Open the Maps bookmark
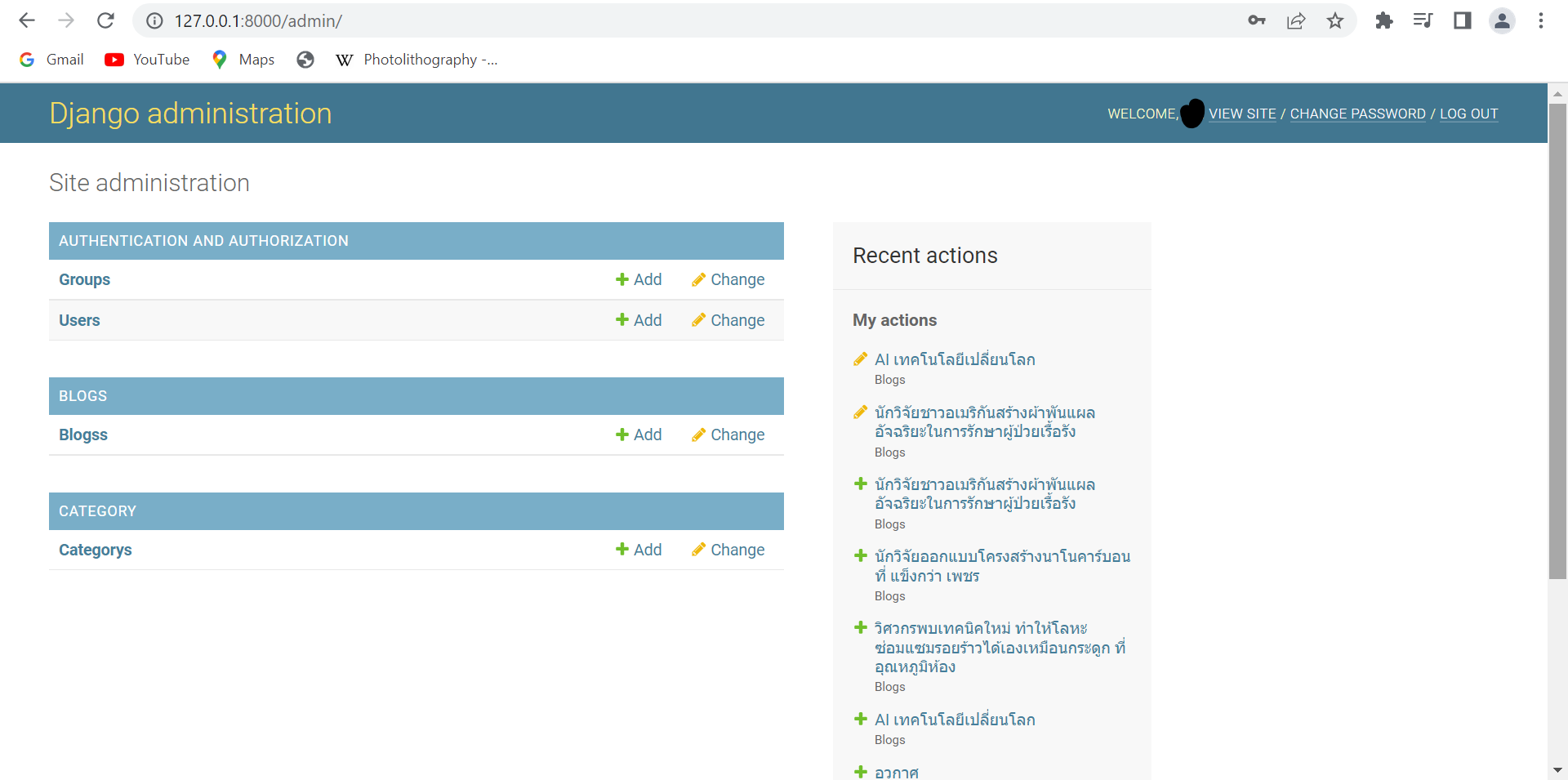The height and width of the screenshot is (780, 1568). (243, 60)
